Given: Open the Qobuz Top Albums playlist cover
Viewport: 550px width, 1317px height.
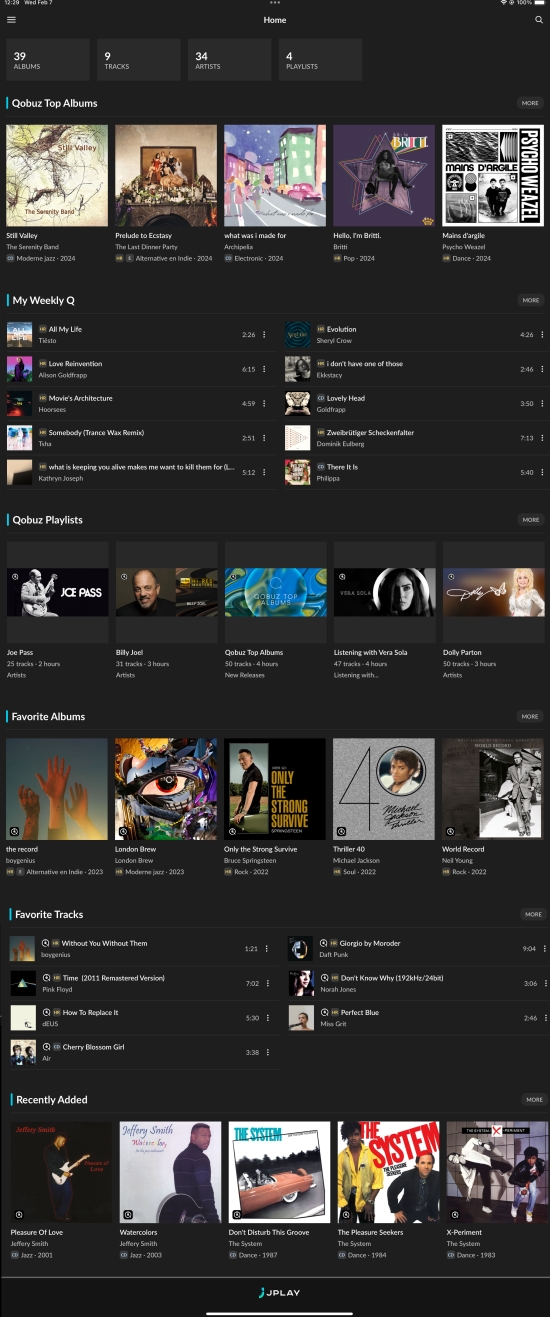Looking at the screenshot, I should [275, 592].
